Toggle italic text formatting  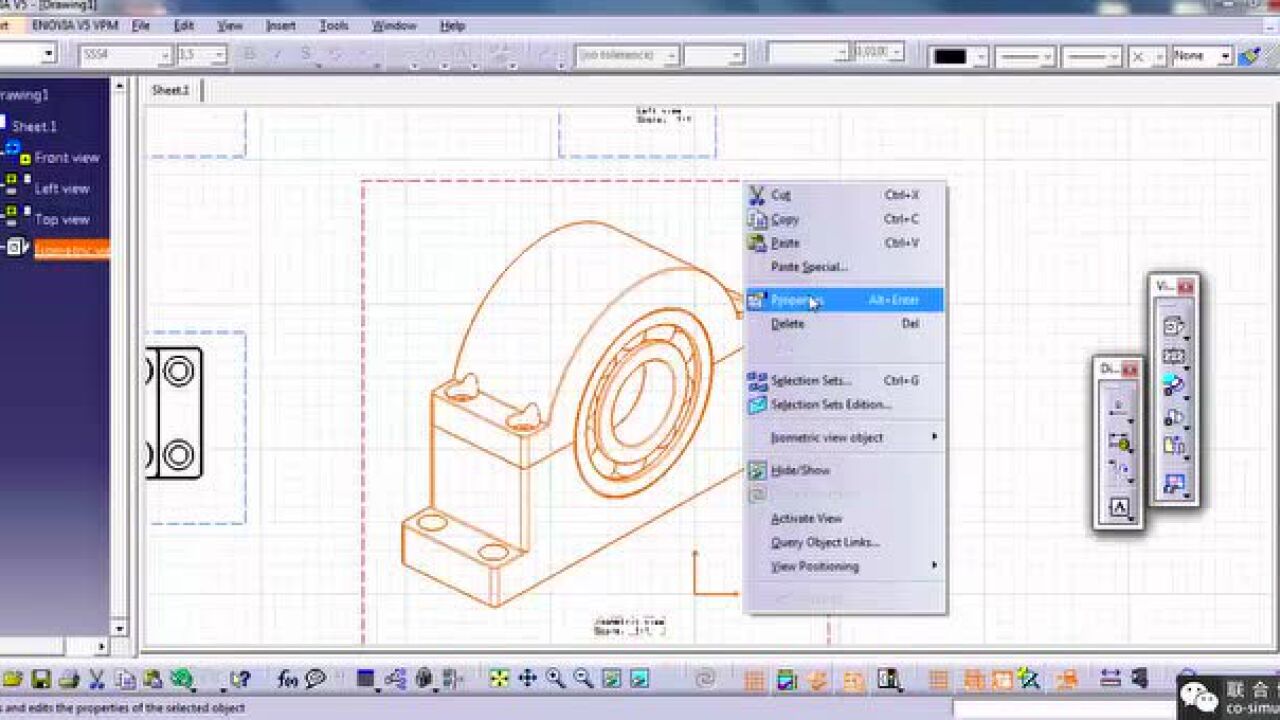(x=276, y=55)
